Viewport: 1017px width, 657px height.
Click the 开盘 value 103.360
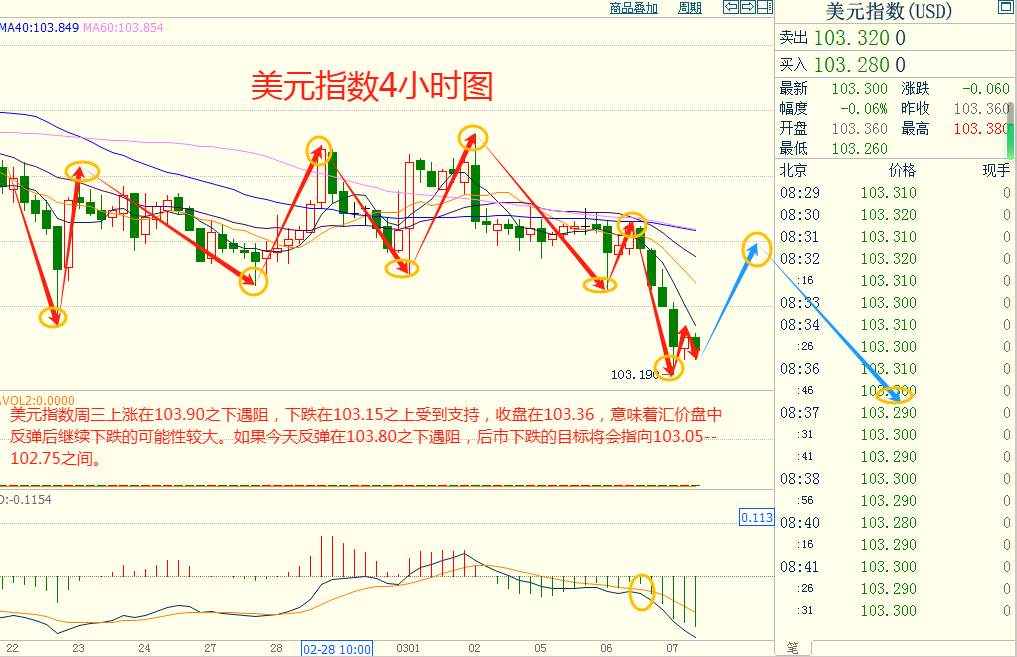point(859,128)
